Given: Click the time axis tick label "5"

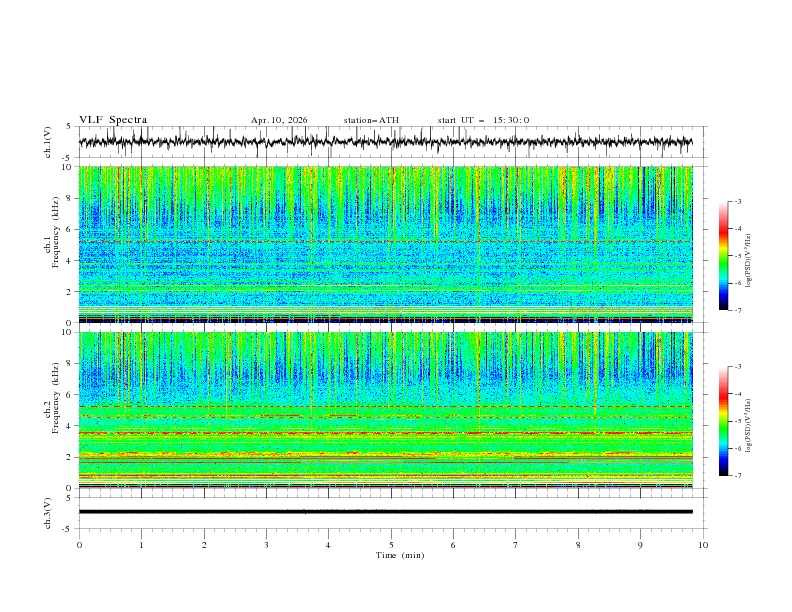Looking at the screenshot, I should 391,545.
